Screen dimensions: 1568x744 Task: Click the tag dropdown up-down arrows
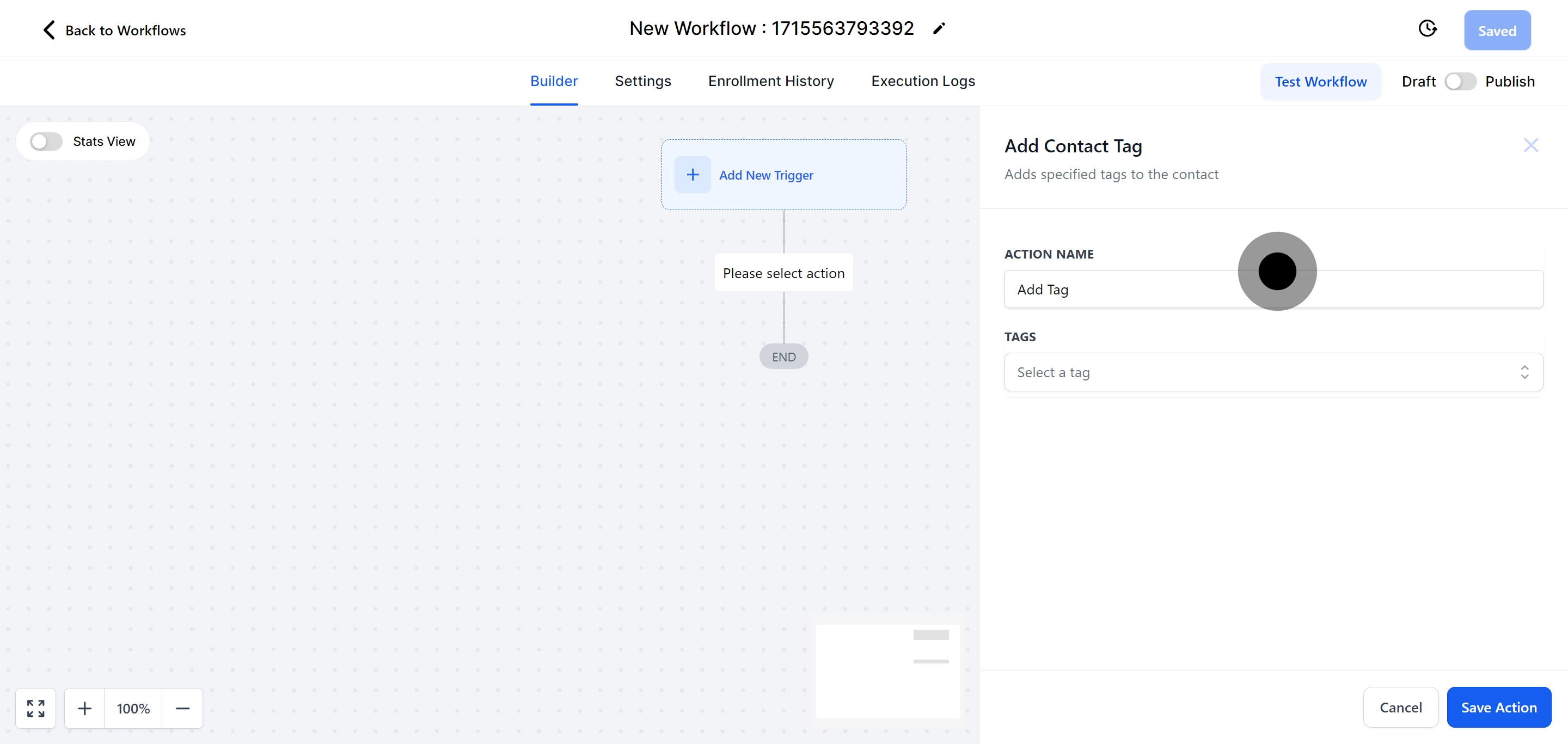pyautogui.click(x=1524, y=372)
